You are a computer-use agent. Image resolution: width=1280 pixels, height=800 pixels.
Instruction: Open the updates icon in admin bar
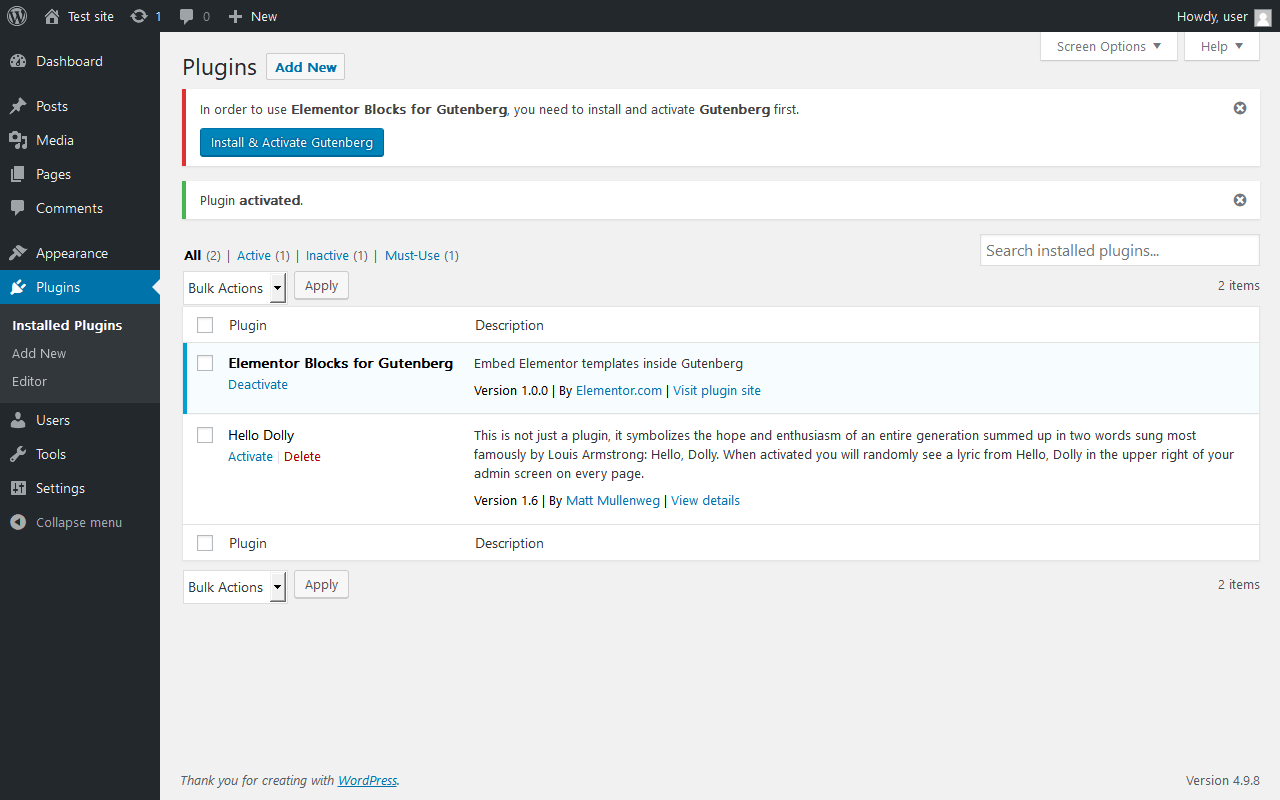pos(139,16)
